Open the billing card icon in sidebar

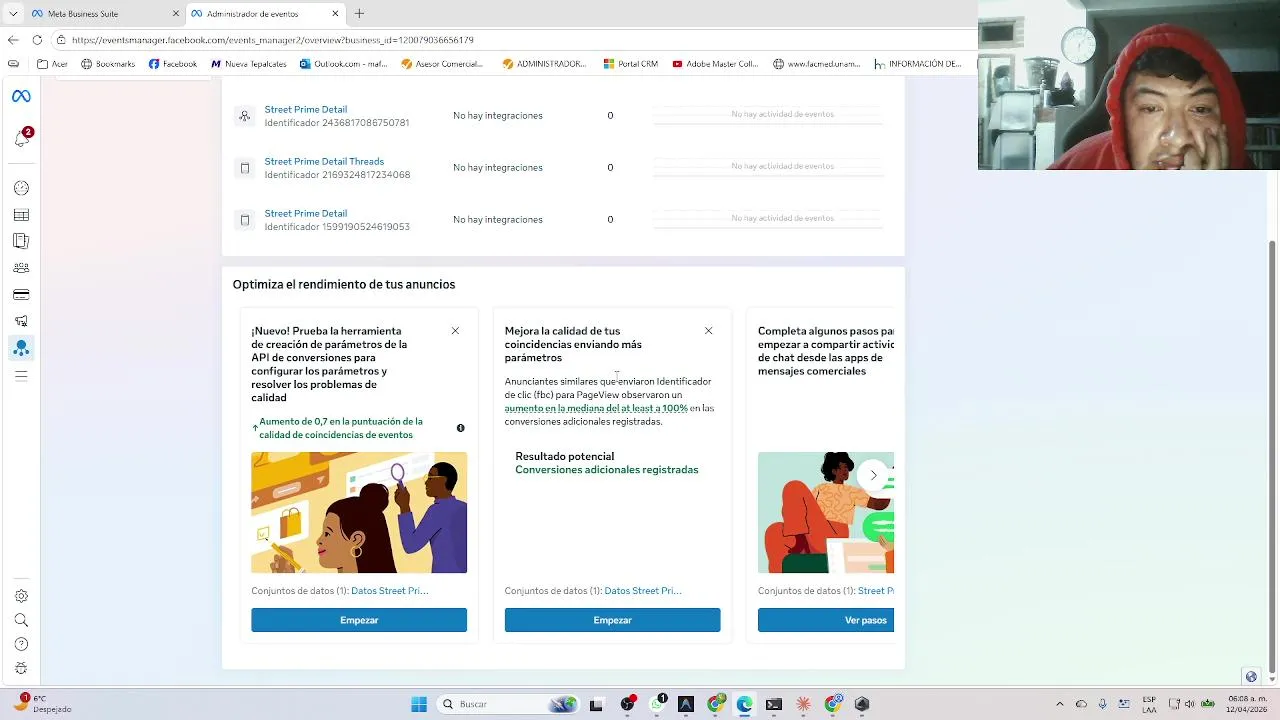coord(21,295)
